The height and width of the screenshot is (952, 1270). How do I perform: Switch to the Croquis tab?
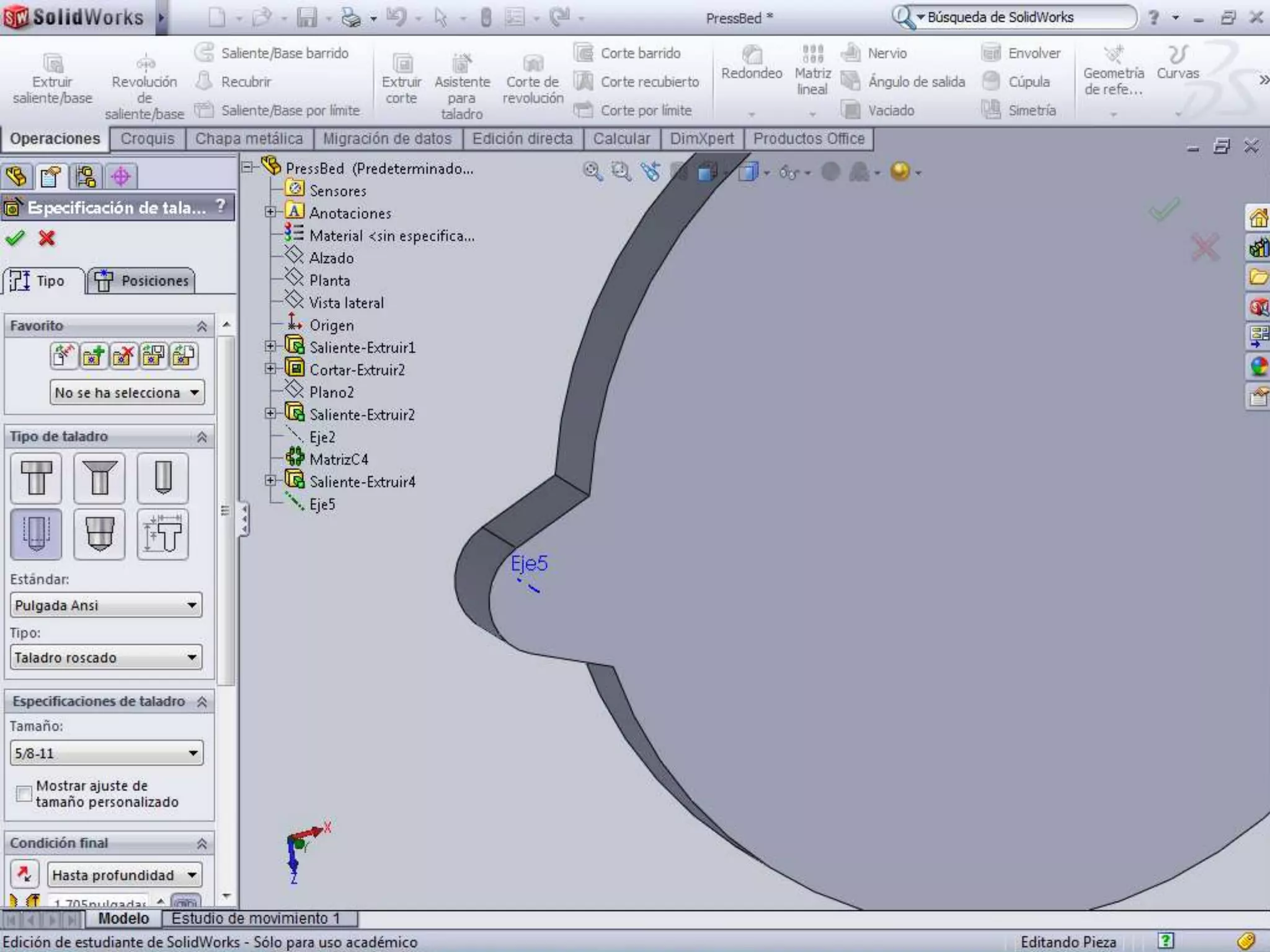(x=147, y=139)
